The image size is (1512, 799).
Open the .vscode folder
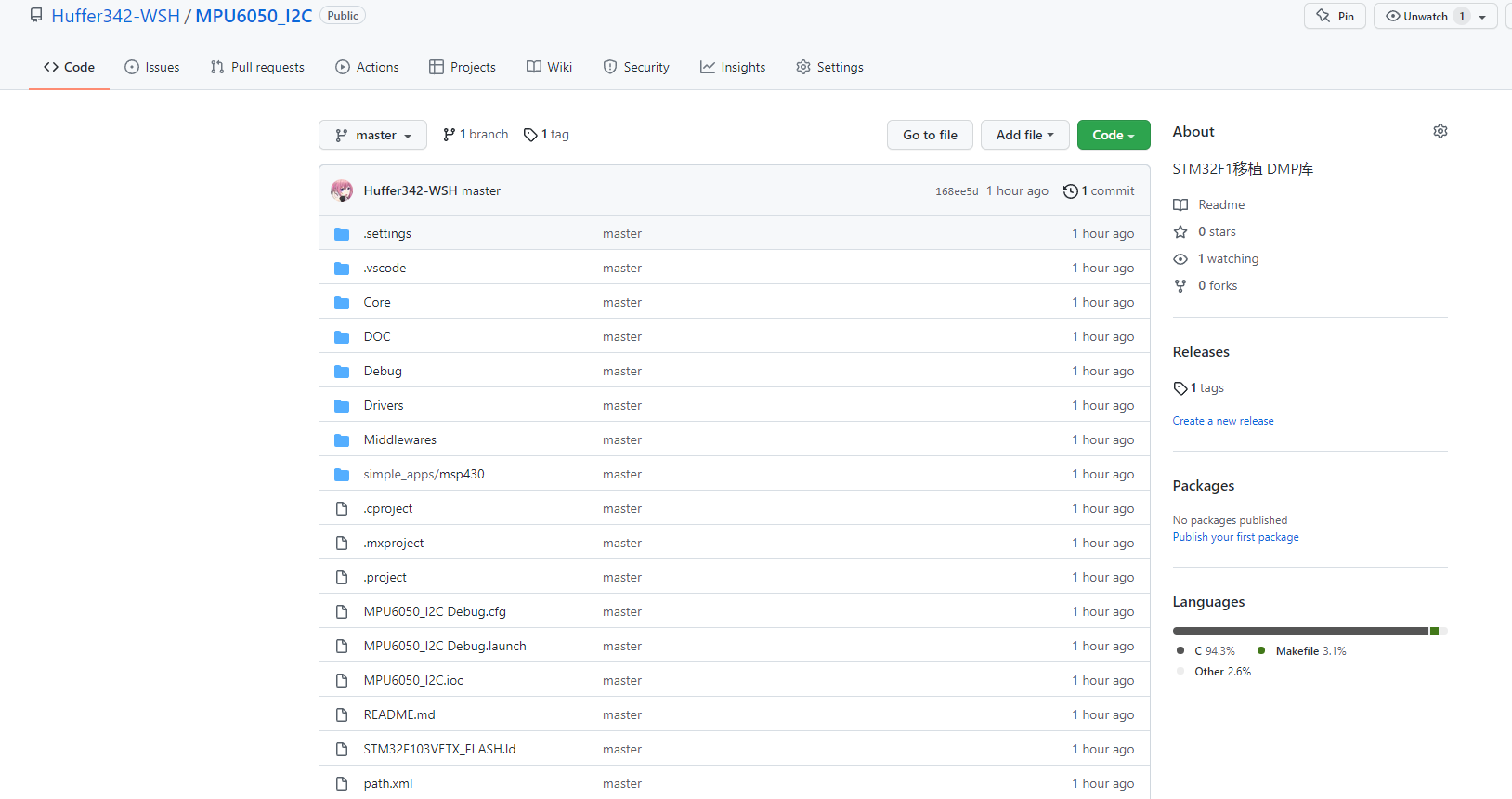coord(385,268)
